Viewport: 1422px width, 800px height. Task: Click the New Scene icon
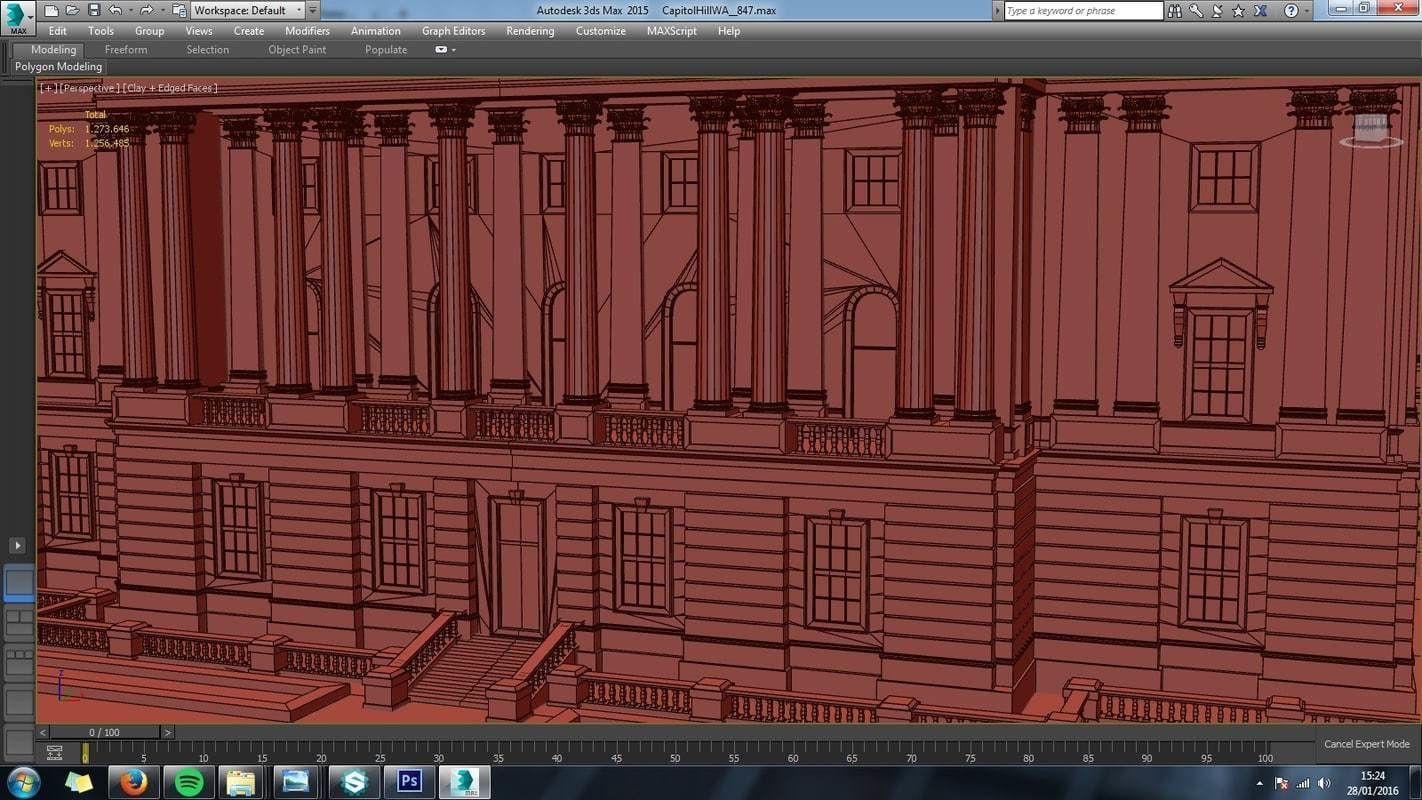pos(50,10)
